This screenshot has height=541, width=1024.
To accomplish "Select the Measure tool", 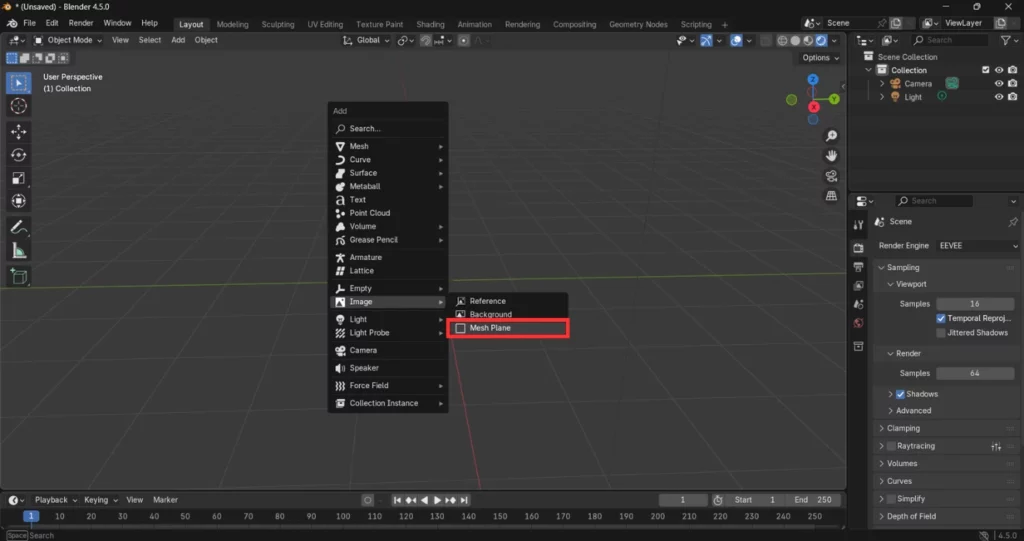I will pyautogui.click(x=18, y=250).
